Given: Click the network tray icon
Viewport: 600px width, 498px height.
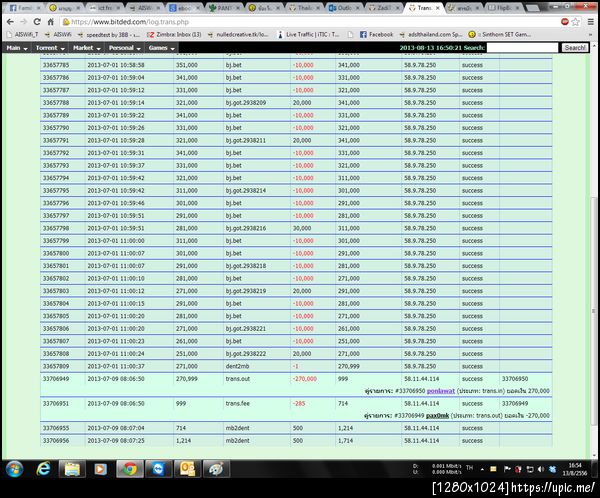Looking at the screenshot, I should (530, 469).
